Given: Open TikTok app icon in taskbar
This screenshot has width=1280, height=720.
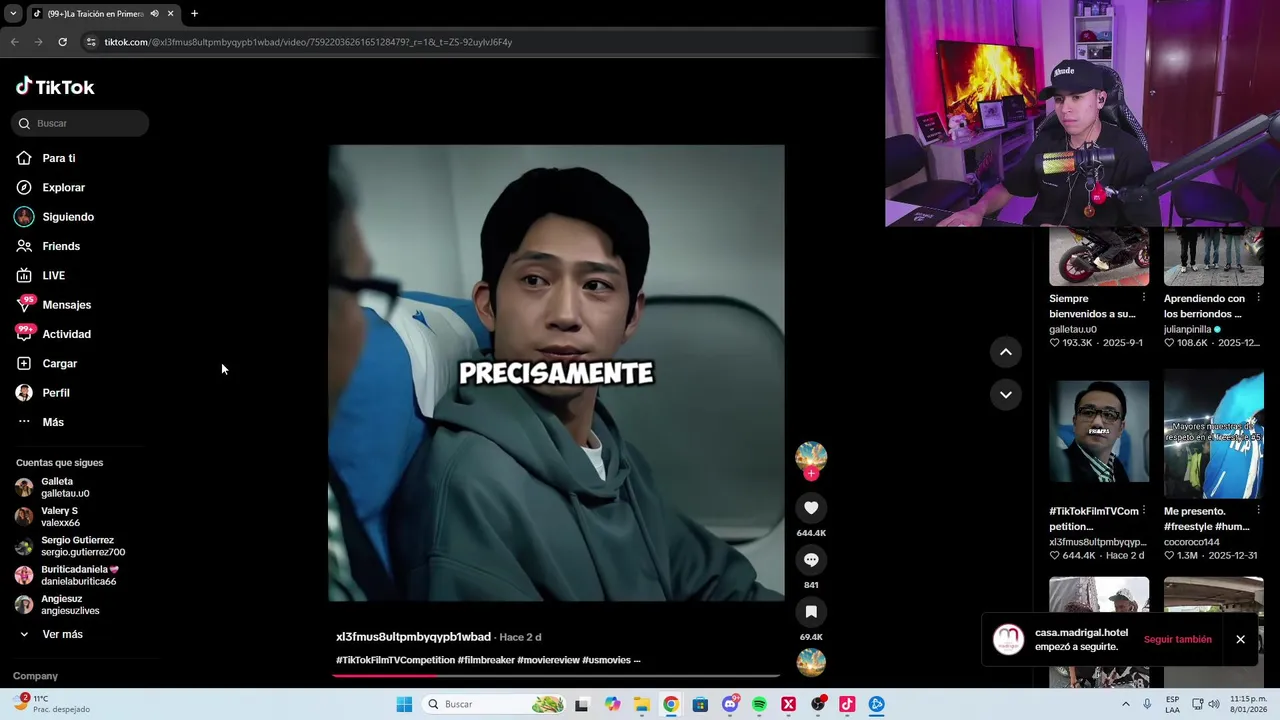Looking at the screenshot, I should point(847,704).
